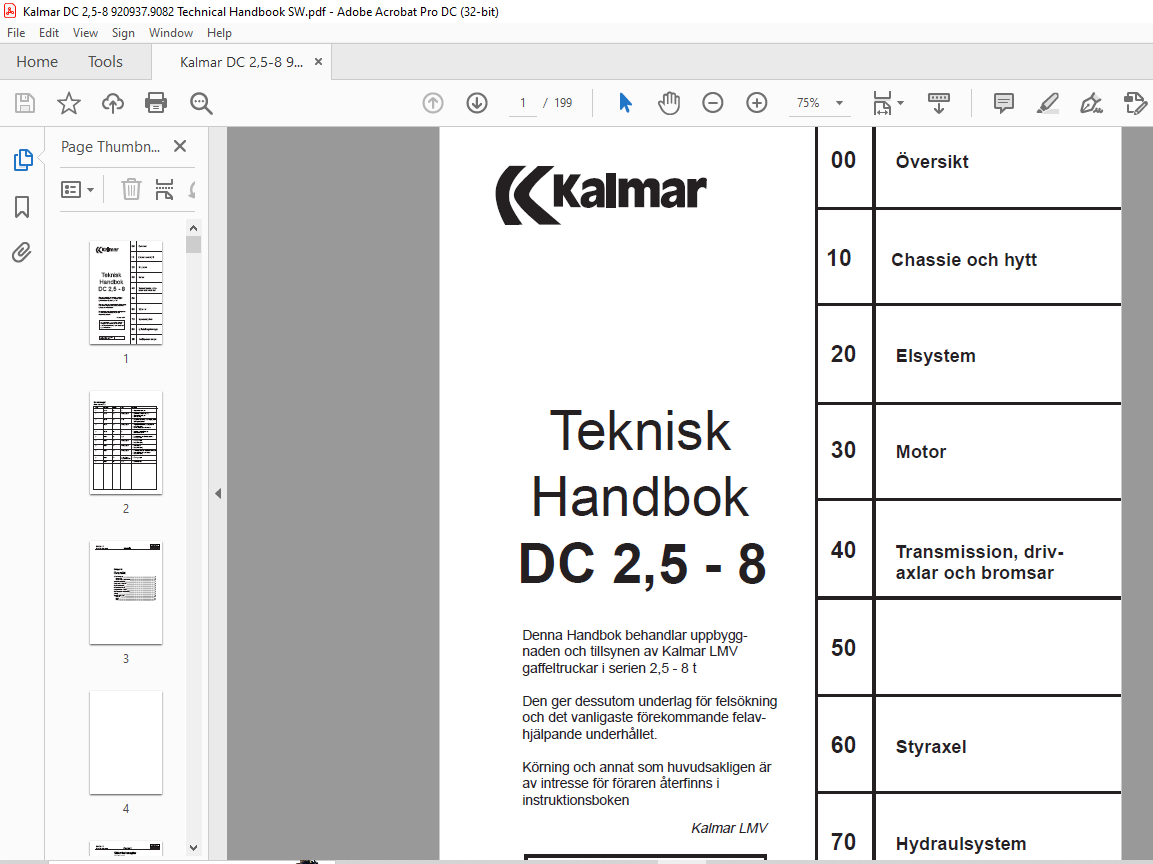Viewport: 1153px width, 864px height.
Task: Select the Kalmar DC 2,5-8 document tab
Action: click(x=241, y=62)
